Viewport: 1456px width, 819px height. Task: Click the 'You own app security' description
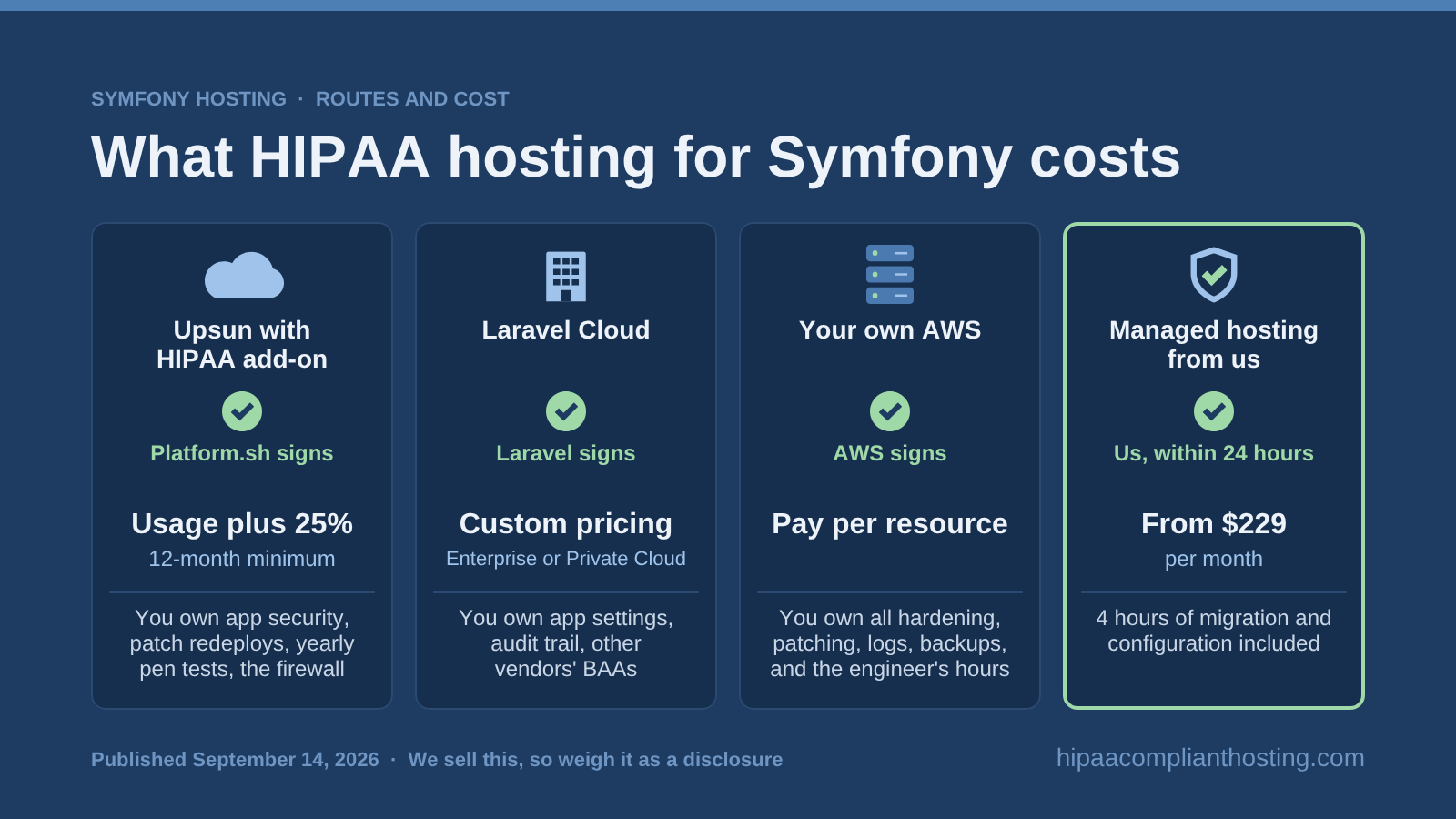242,643
